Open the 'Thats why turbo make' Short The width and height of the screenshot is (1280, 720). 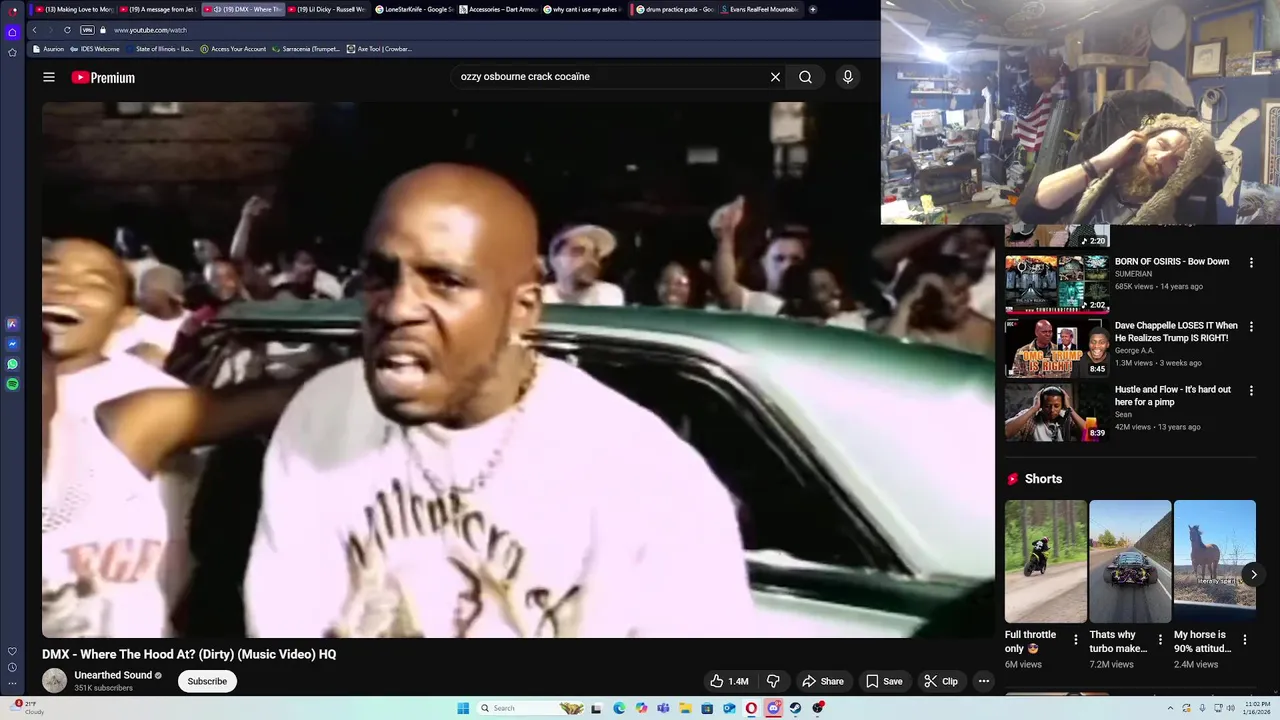(1130, 561)
